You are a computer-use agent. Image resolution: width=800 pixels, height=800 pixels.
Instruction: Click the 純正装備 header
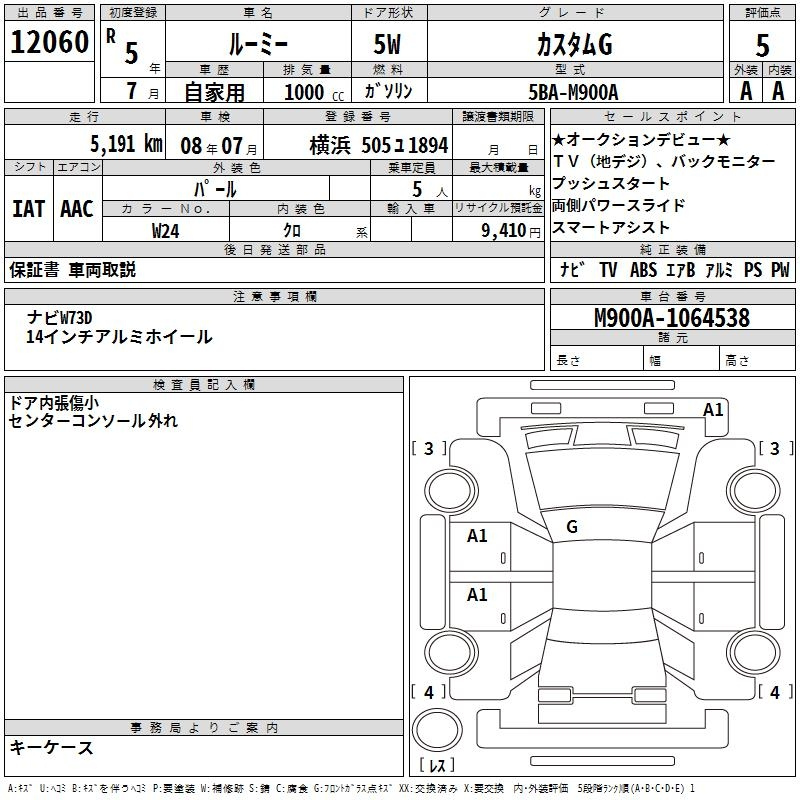[x=672, y=249]
